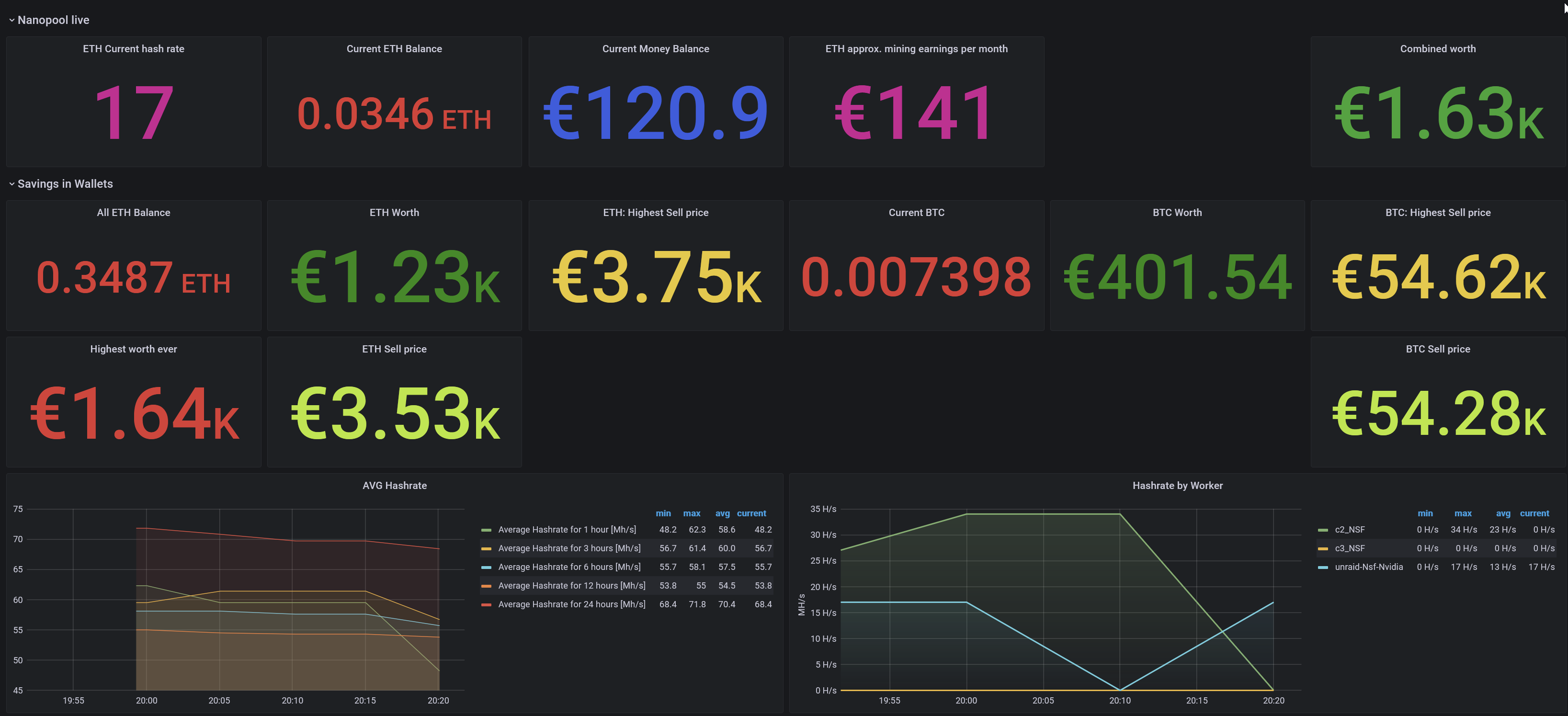Sort Hashrate by Worker legend by avg
This screenshot has width=1568, height=716.
pos(1503,513)
